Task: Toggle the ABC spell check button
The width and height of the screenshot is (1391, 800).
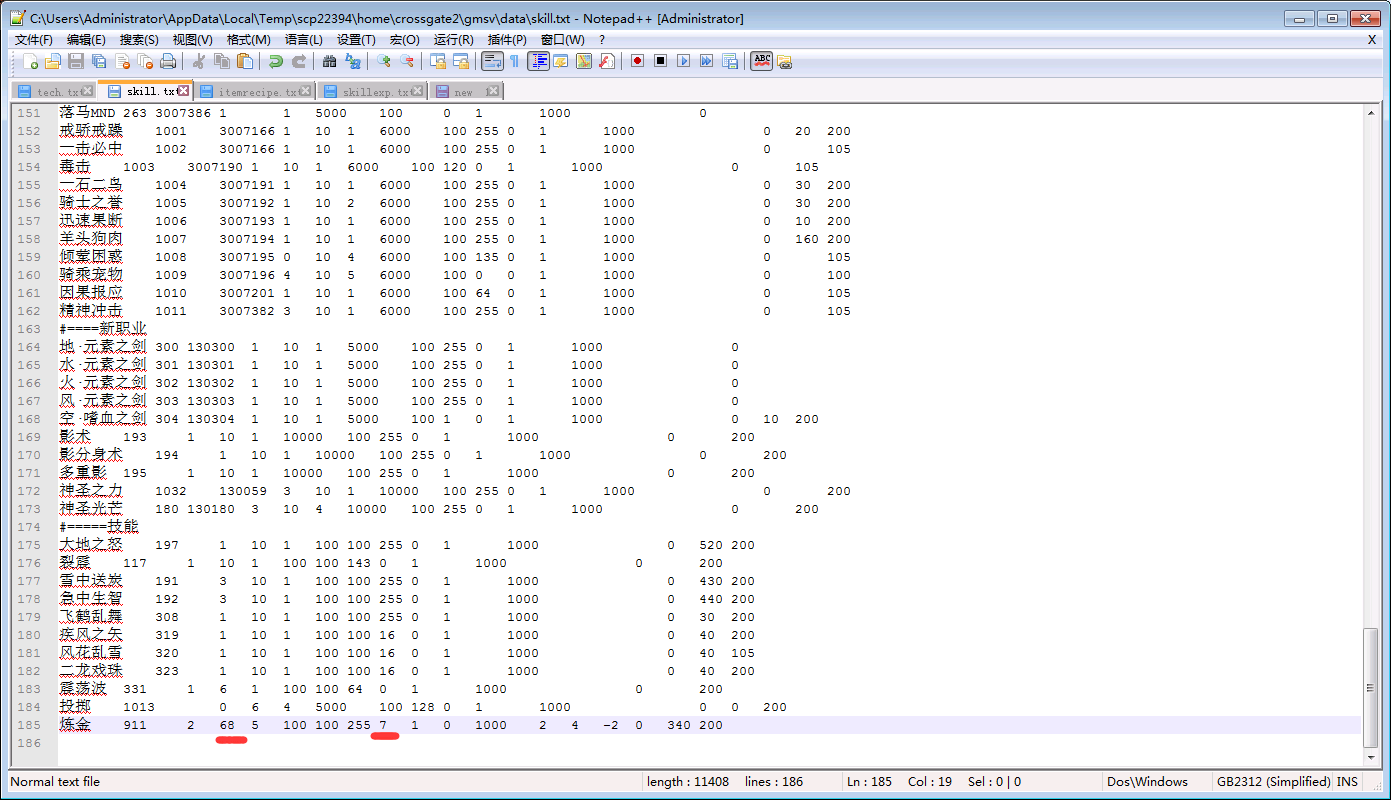Action: click(761, 61)
